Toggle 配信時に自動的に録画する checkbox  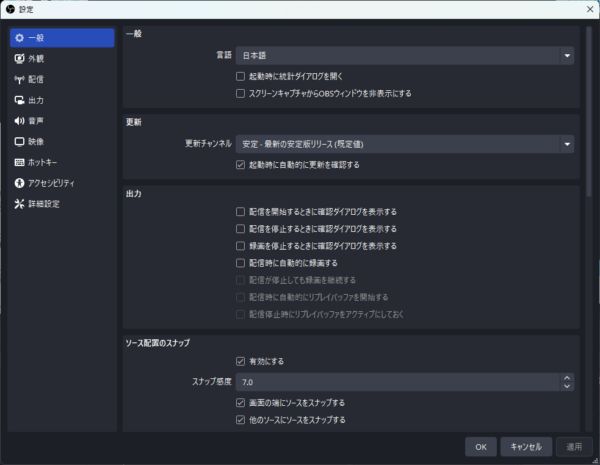click(240, 263)
